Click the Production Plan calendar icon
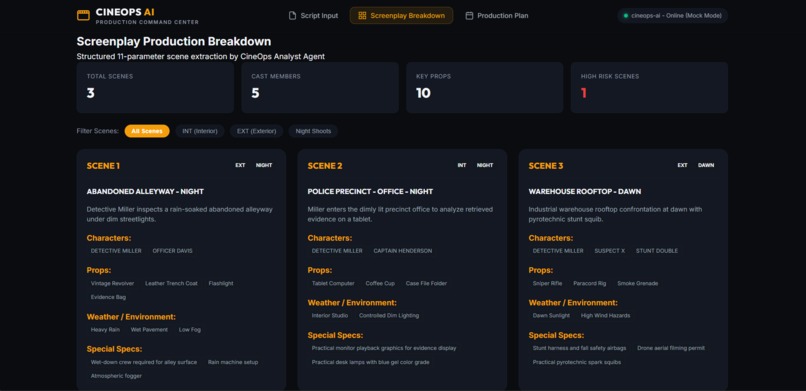This screenshot has height=391, width=806. pos(469,16)
